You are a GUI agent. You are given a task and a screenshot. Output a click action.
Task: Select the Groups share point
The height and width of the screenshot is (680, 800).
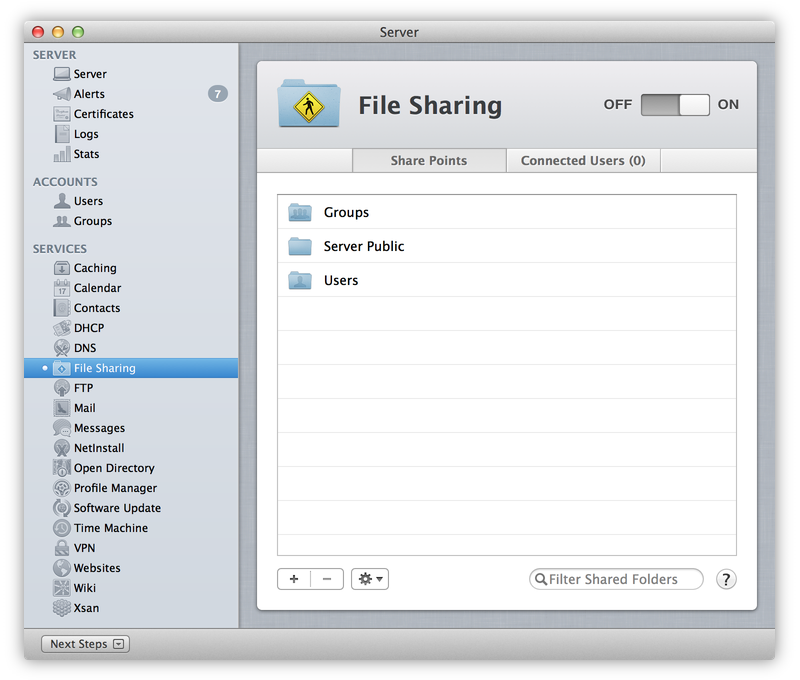point(507,212)
